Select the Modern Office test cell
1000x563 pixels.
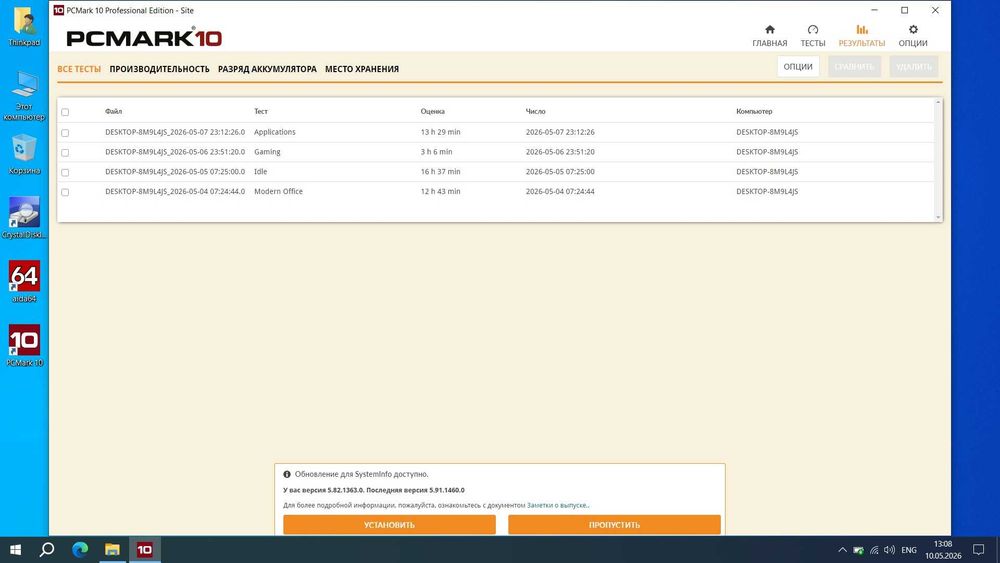278,191
